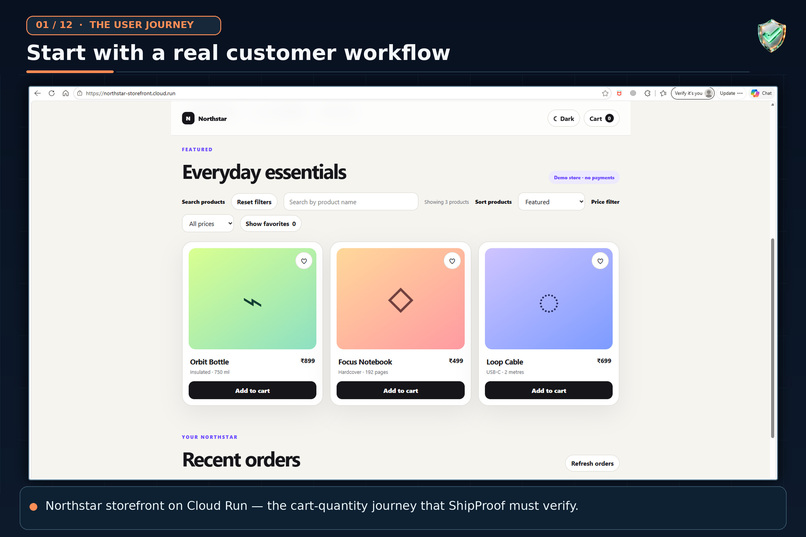Add Loop Cable to cart

click(x=548, y=391)
